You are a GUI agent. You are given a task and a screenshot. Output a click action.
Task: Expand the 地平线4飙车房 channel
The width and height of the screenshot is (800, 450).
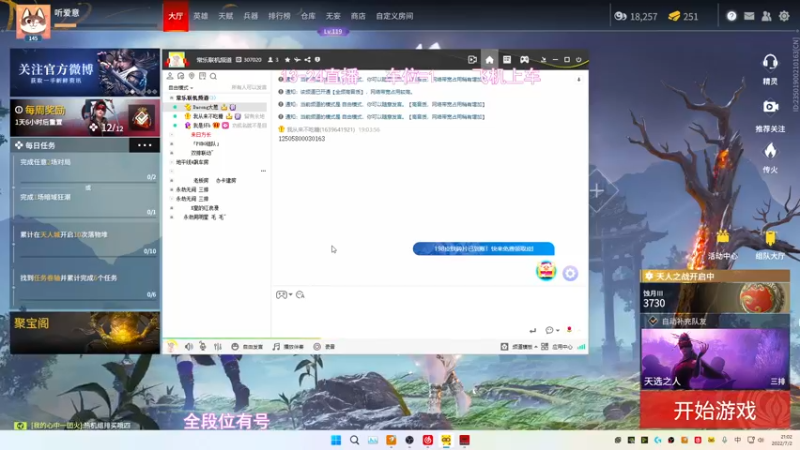[x=171, y=162]
